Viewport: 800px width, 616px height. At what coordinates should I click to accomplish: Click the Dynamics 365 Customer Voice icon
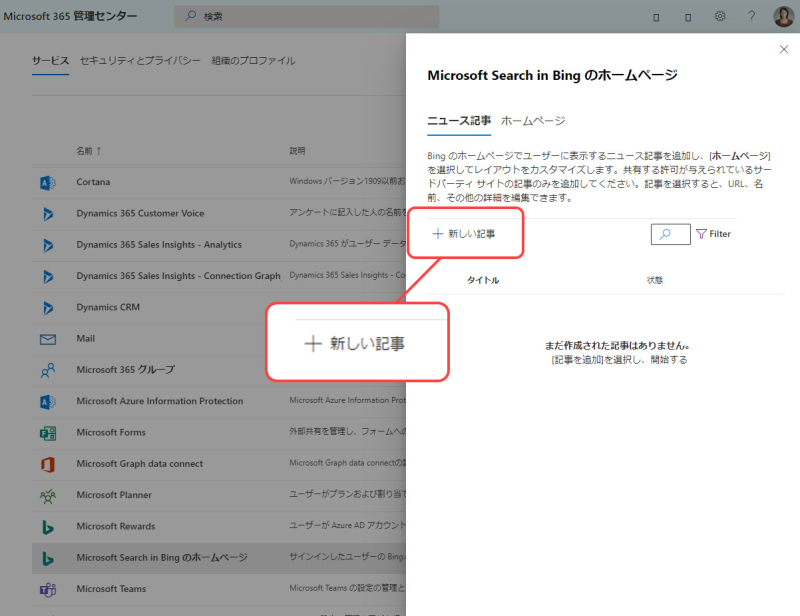point(48,214)
